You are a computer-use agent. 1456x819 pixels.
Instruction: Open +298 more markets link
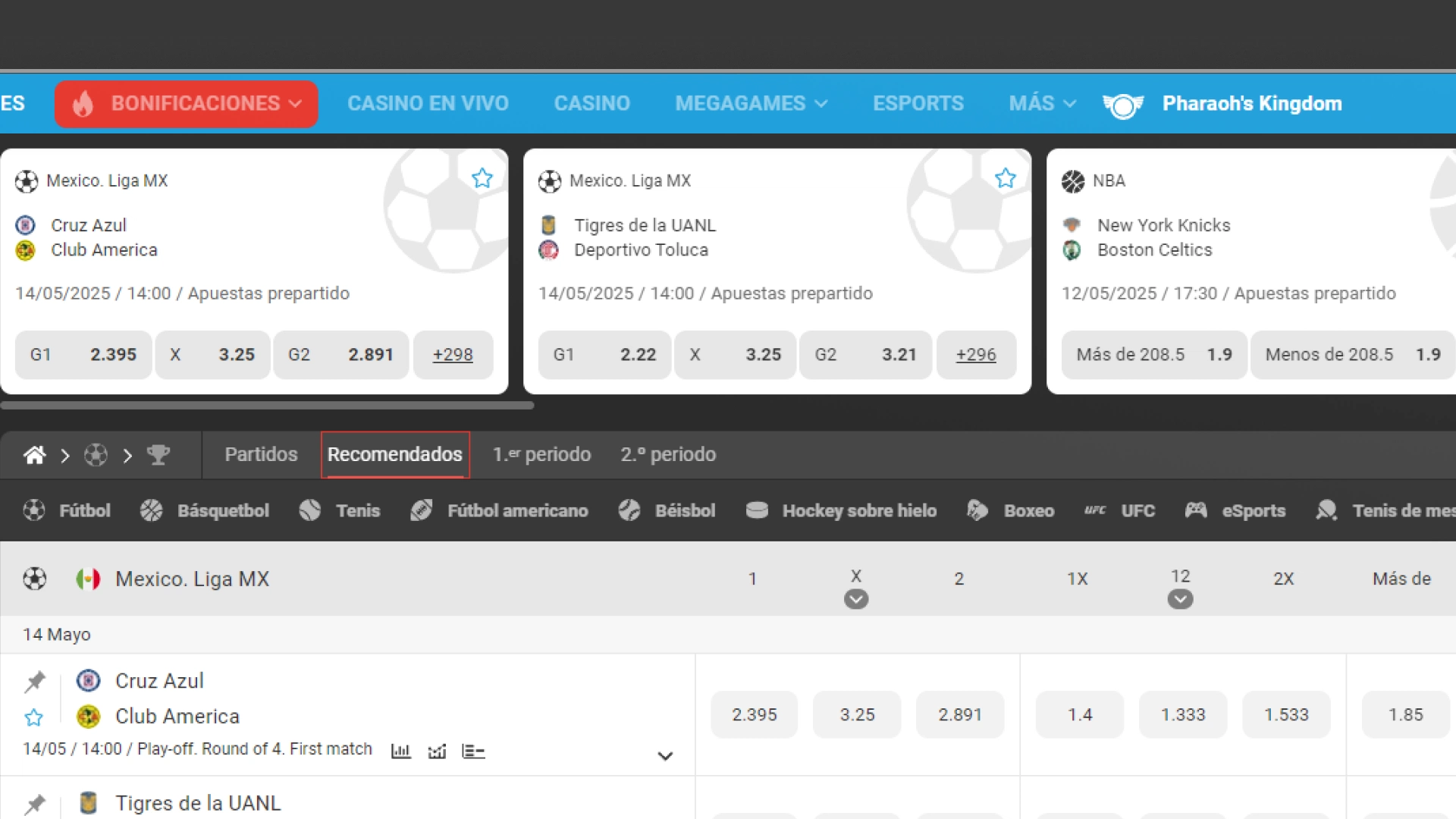(x=453, y=355)
